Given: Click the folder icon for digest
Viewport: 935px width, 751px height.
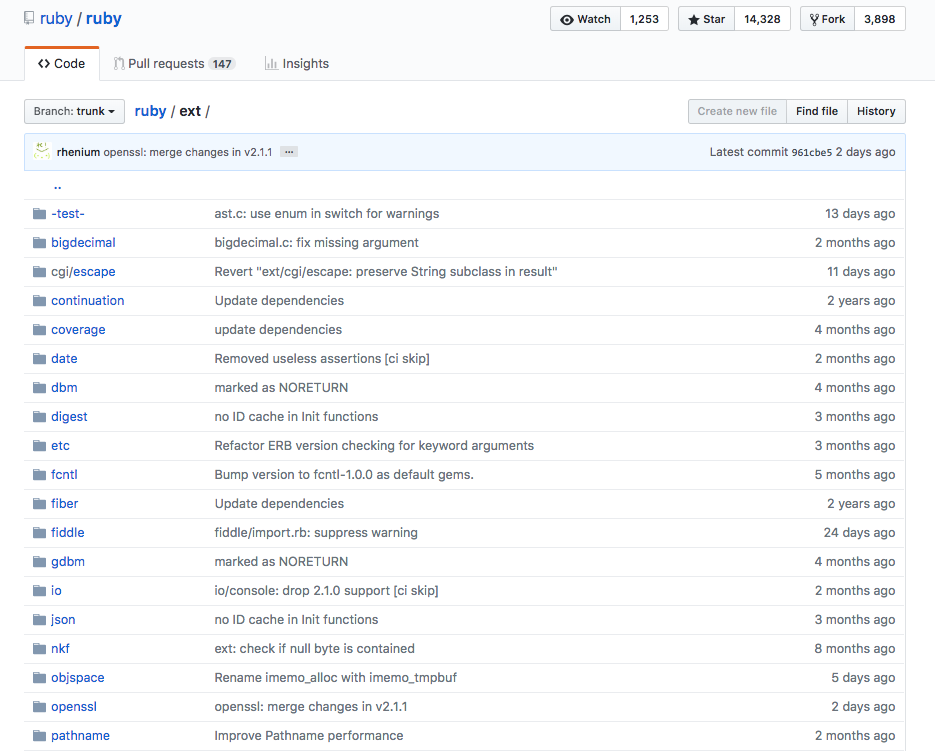Looking at the screenshot, I should pyautogui.click(x=39, y=417).
